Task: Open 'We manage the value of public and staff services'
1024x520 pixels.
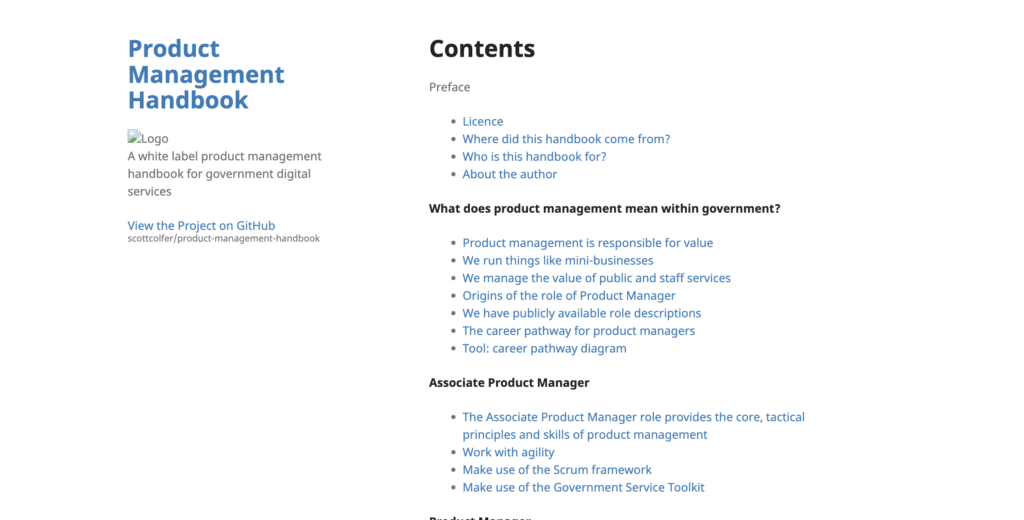Action: (x=596, y=278)
